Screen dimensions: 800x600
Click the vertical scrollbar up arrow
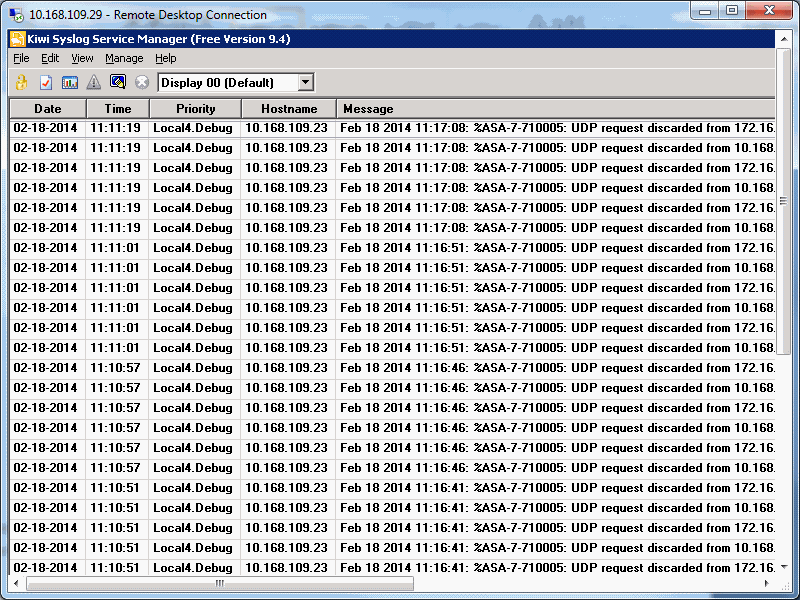point(783,39)
